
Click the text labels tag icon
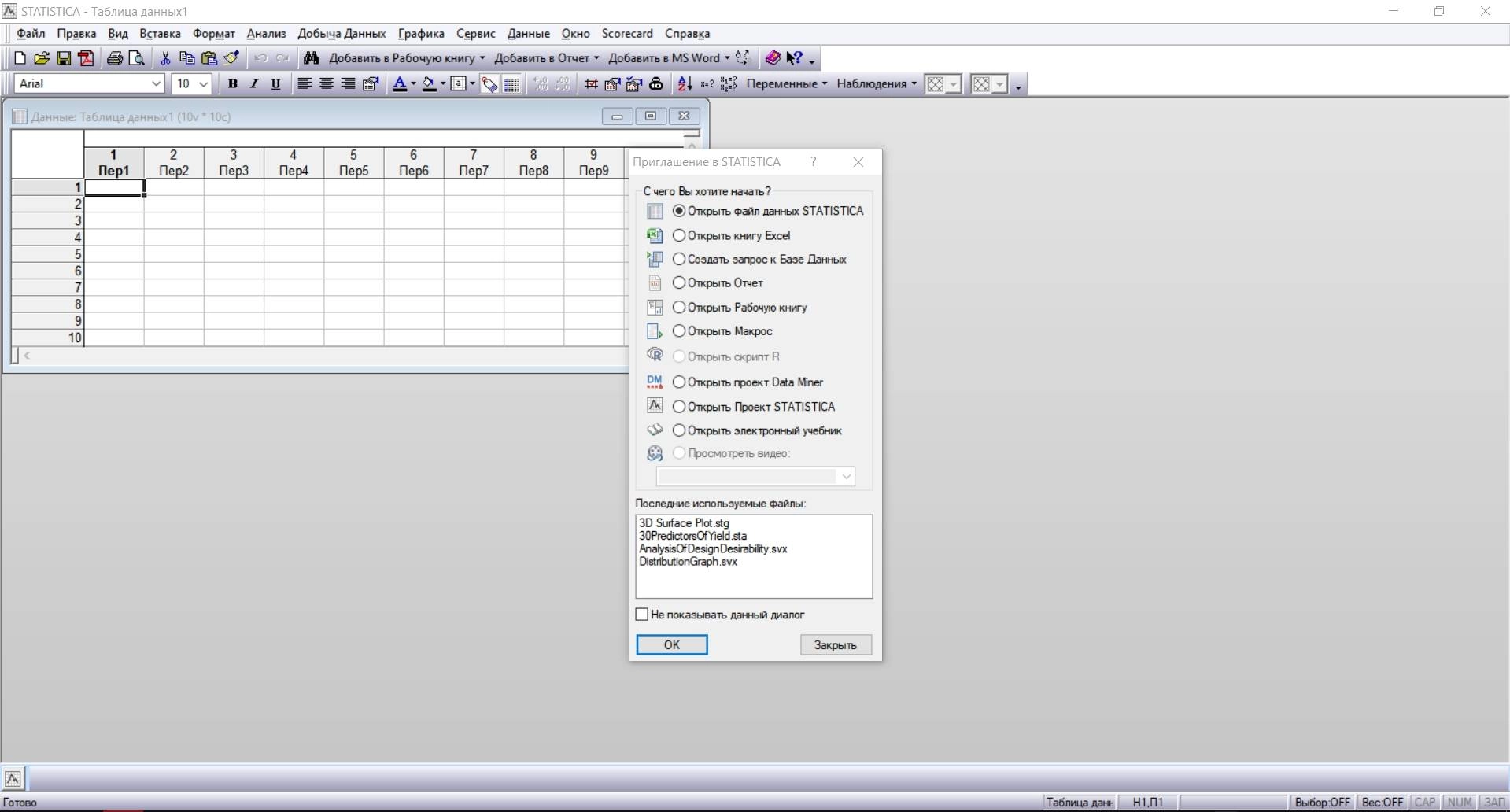[x=489, y=84]
